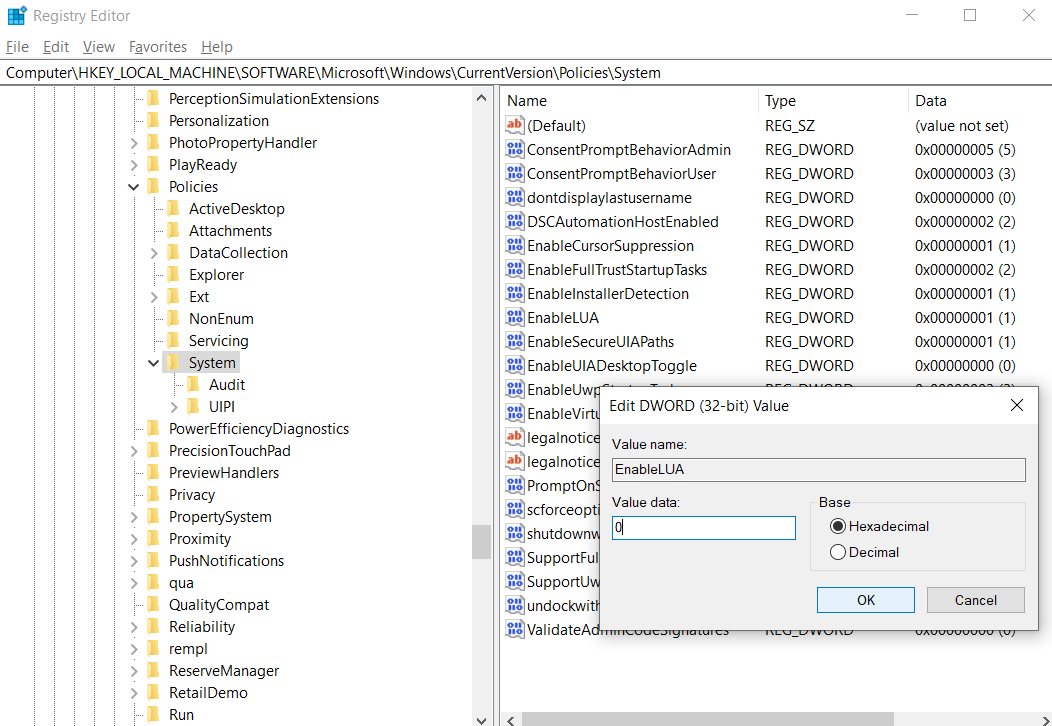Click the DWORD icon beside EnableFullTrustStartupTasks
This screenshot has height=726, width=1052.
(x=515, y=270)
